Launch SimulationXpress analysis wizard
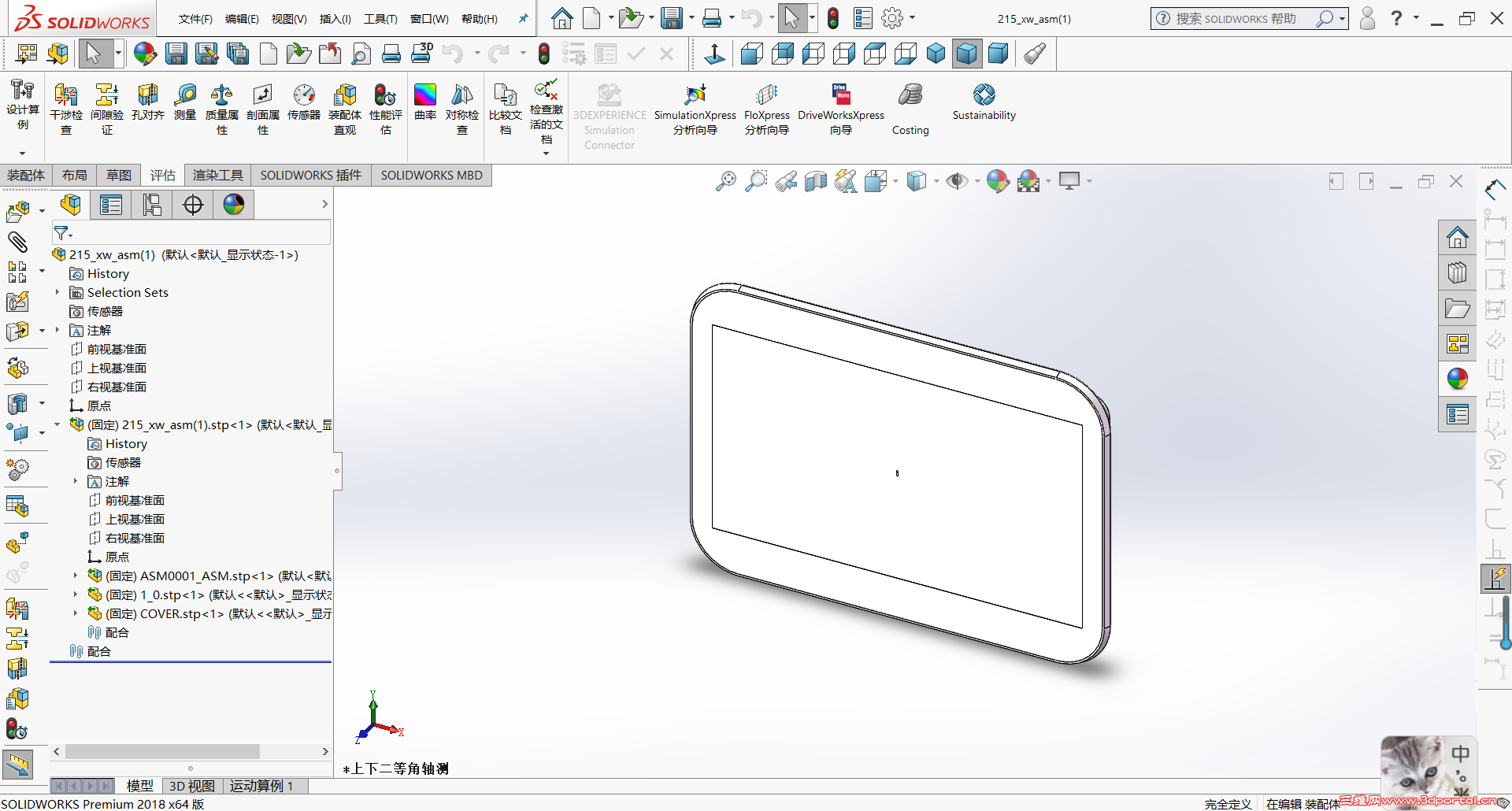 tap(695, 109)
